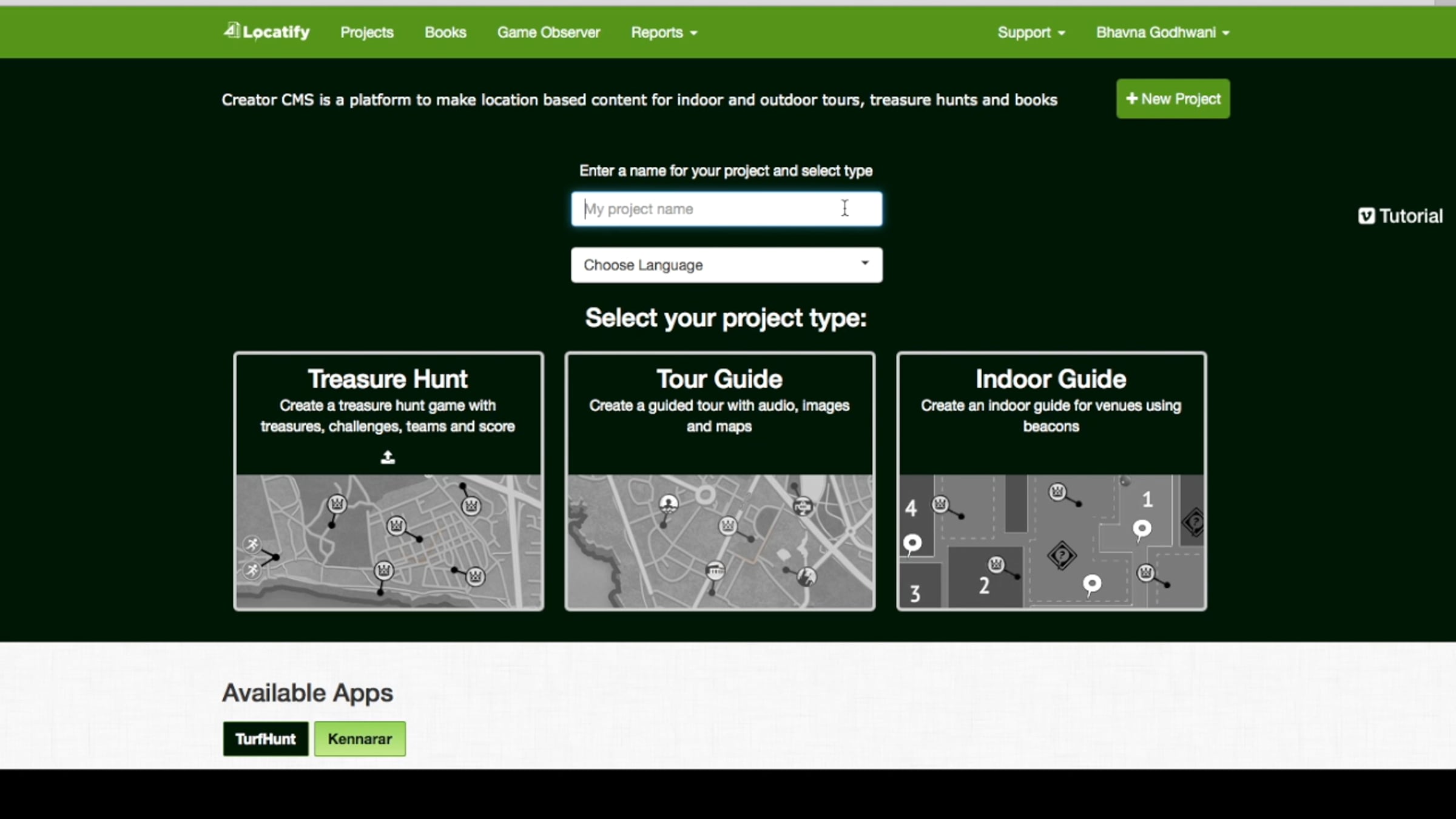Expand the Reports menu
This screenshot has width=1456, height=819.
664,32
